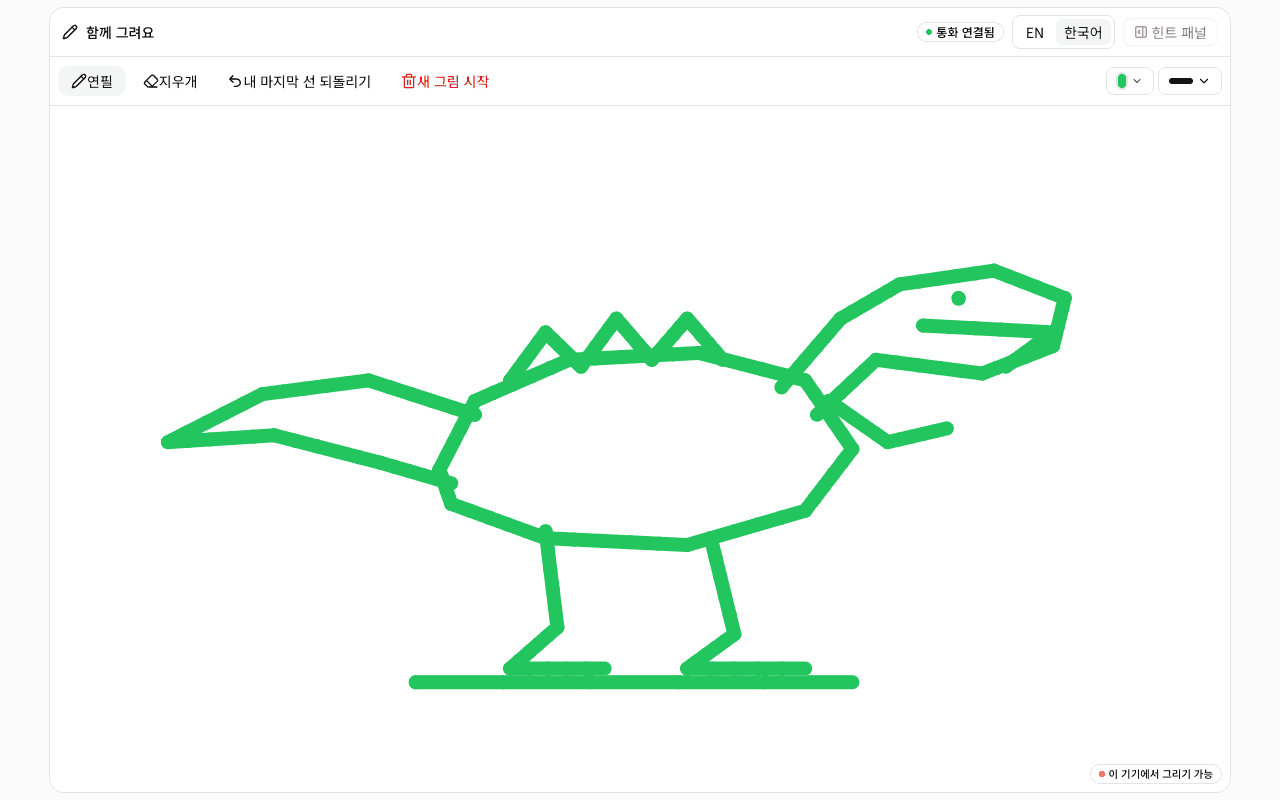Open the green color picker dropdown

tap(1130, 81)
